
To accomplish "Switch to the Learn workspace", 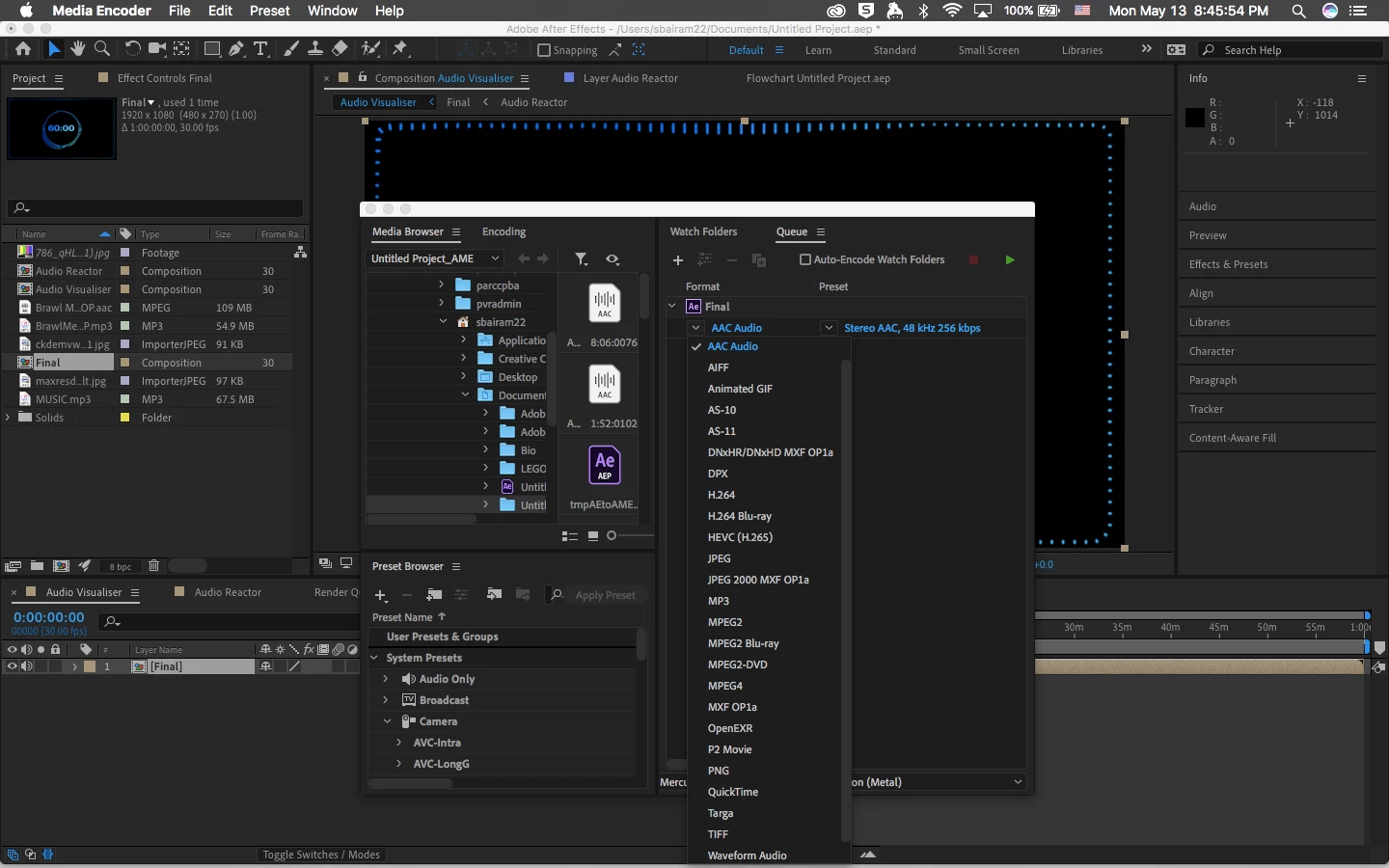I will [x=818, y=50].
